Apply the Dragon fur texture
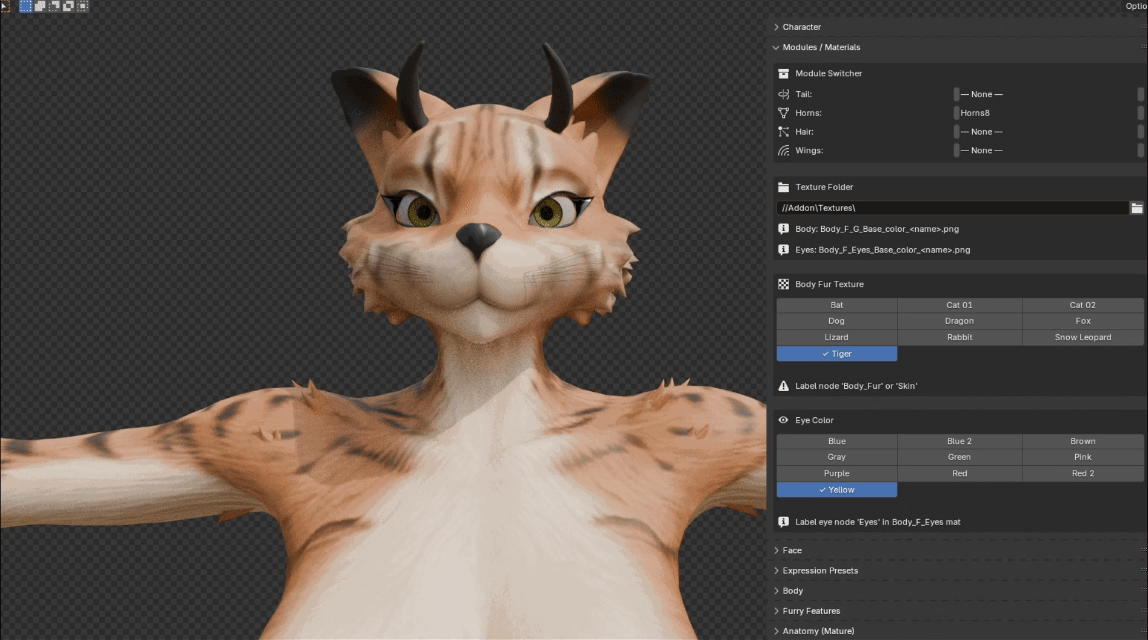1148x640 pixels. click(960, 321)
